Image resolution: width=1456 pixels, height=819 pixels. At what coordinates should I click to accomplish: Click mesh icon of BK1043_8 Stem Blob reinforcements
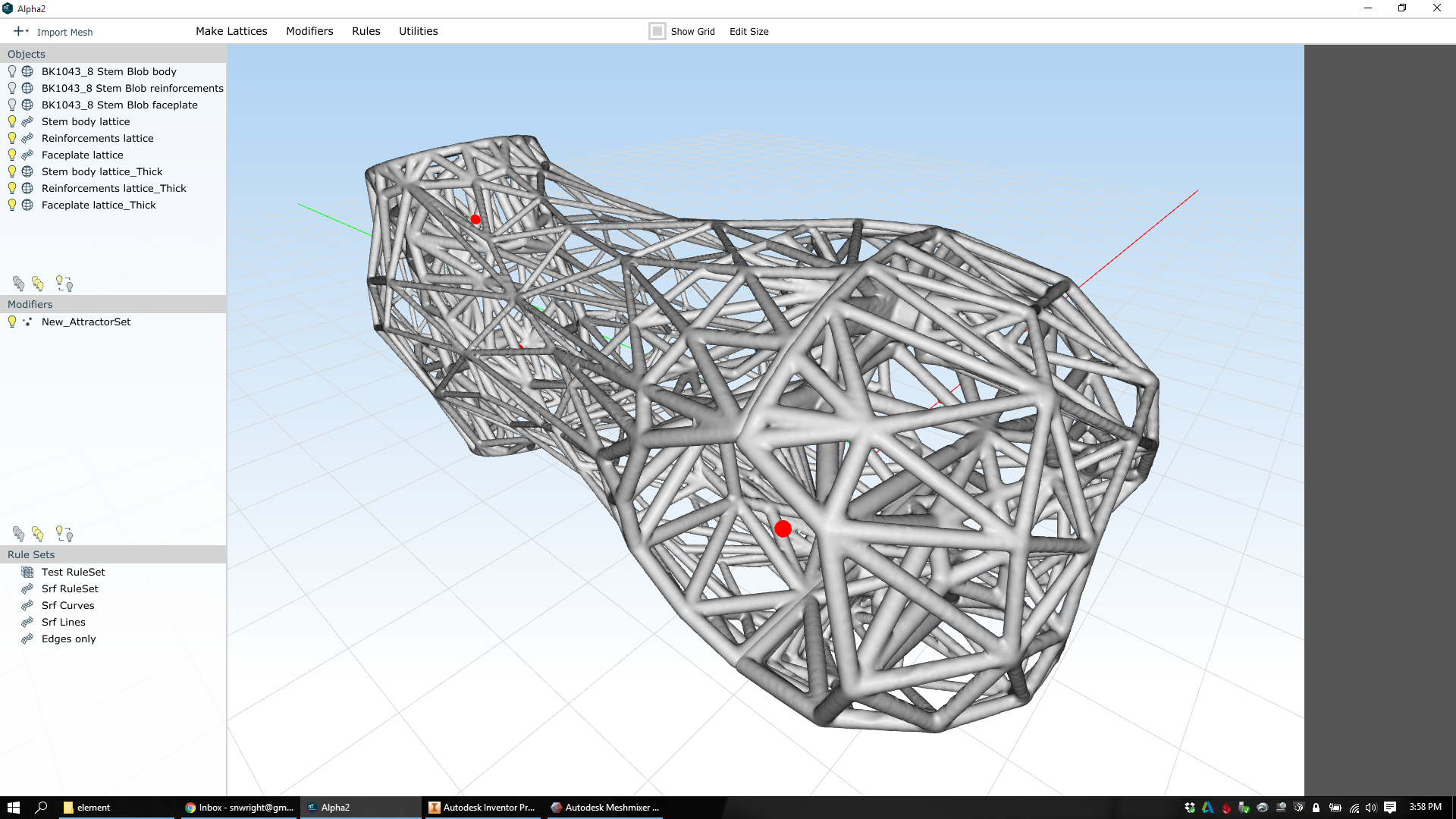27,88
